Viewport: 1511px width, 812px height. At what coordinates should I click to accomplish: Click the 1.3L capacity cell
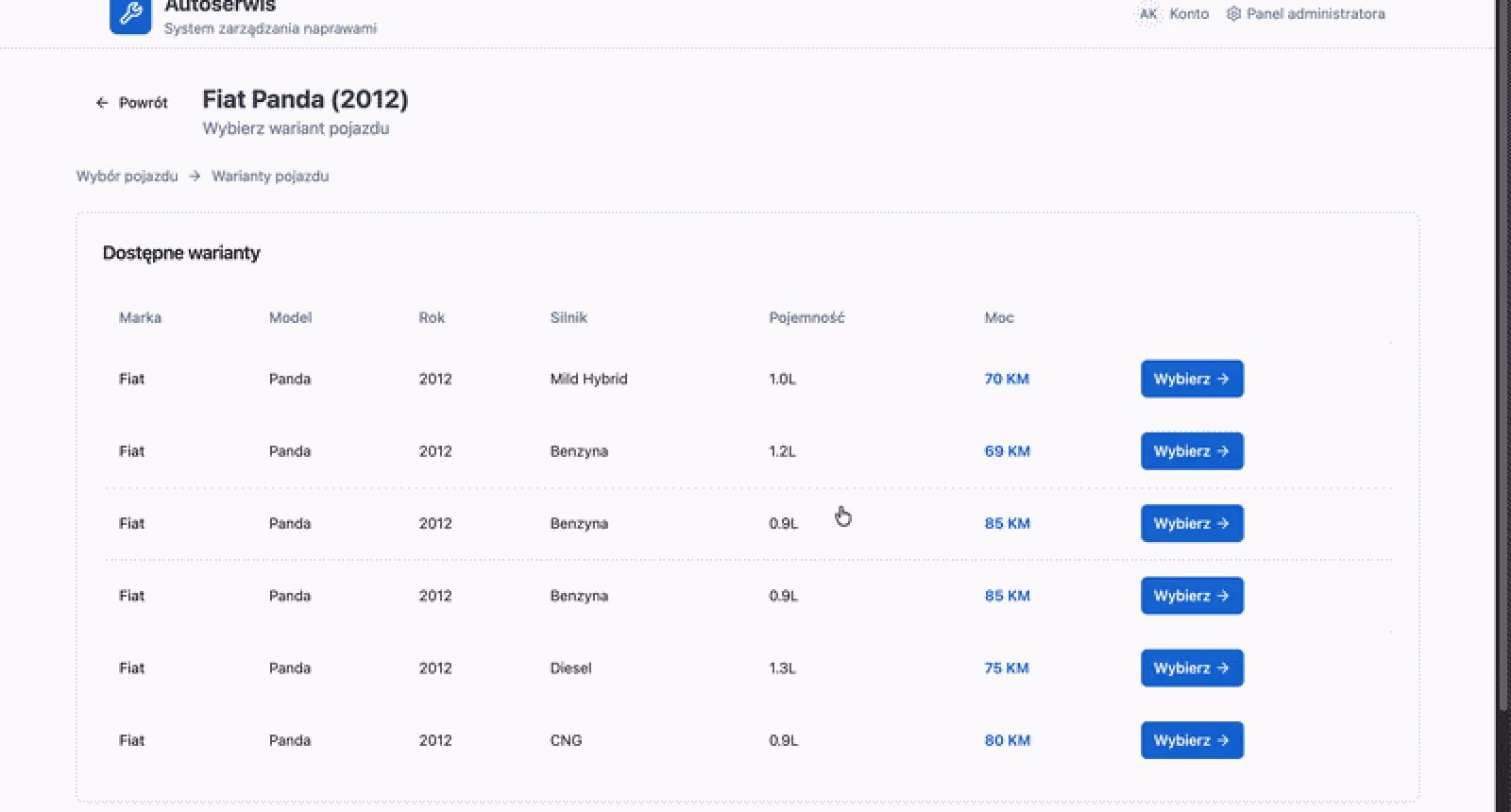tap(782, 668)
